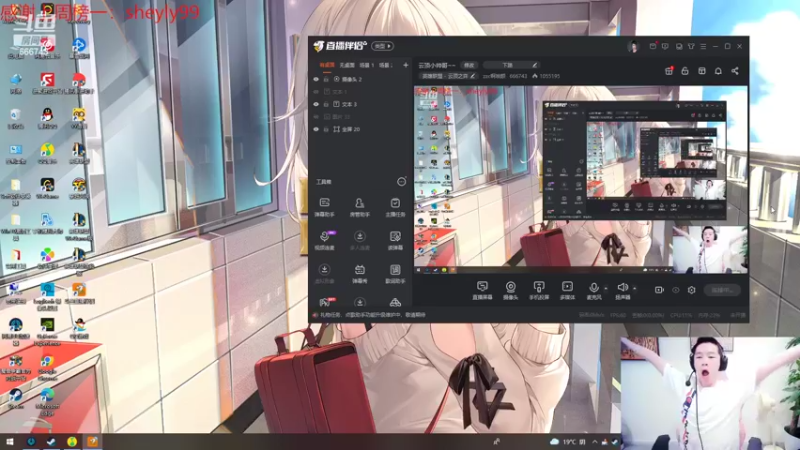
Task: Add 摄像头 camera source
Action: [x=510, y=290]
